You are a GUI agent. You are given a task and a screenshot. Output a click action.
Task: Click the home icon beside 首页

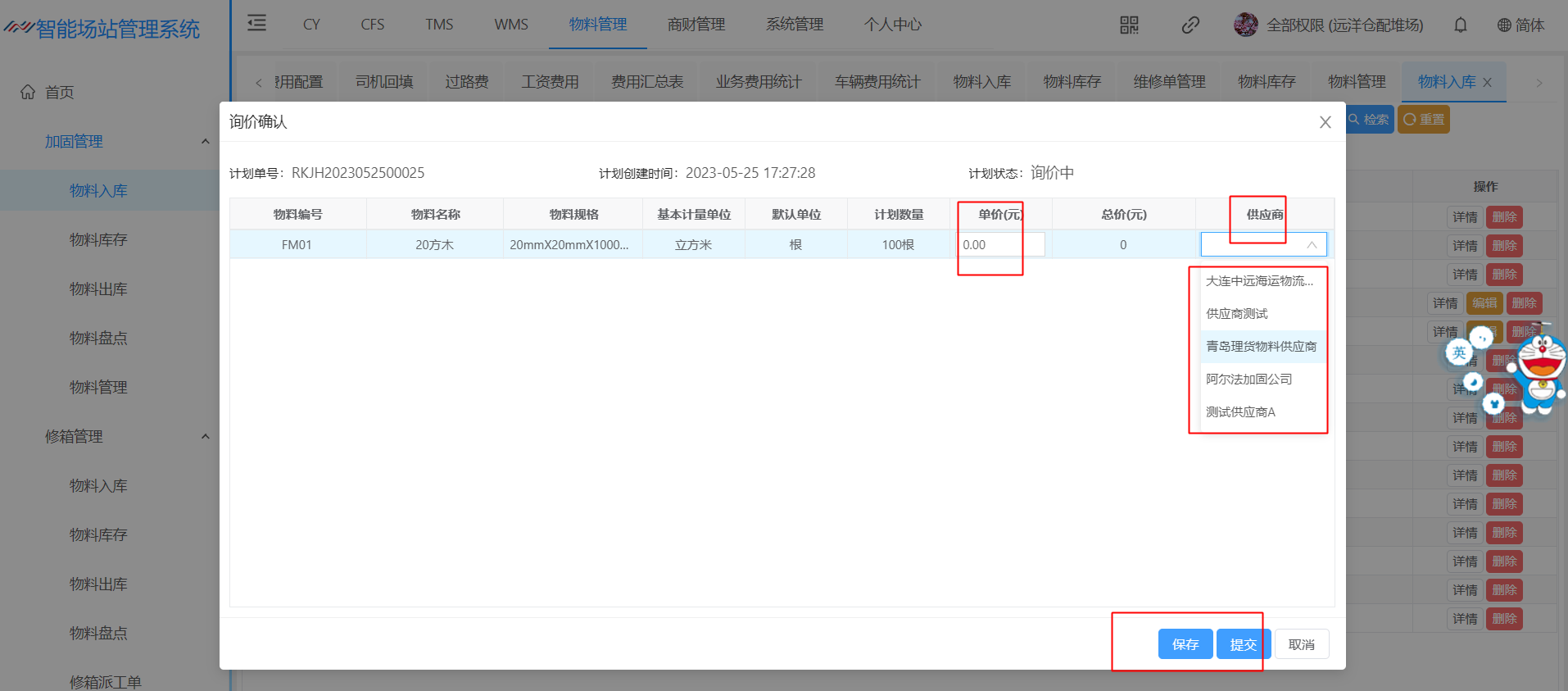tap(28, 92)
